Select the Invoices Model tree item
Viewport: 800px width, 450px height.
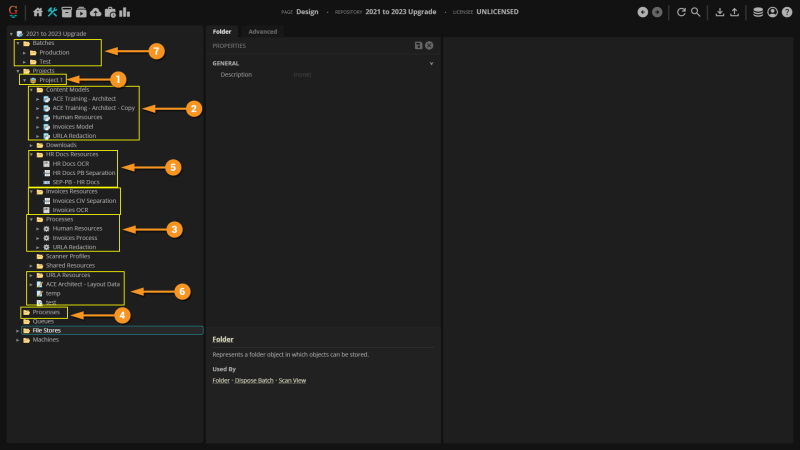pos(73,126)
